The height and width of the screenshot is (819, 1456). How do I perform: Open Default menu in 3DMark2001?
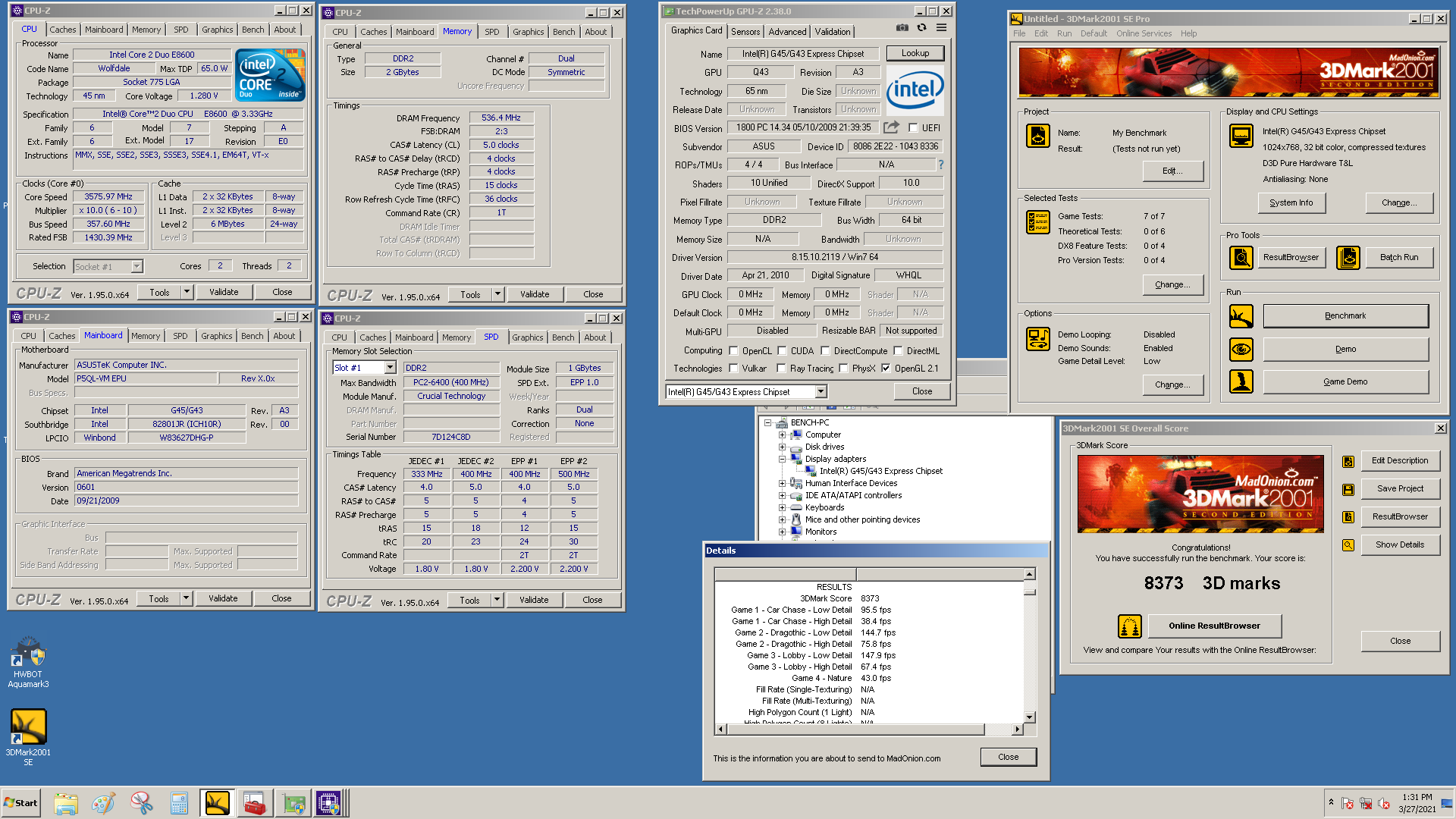pyautogui.click(x=1094, y=33)
